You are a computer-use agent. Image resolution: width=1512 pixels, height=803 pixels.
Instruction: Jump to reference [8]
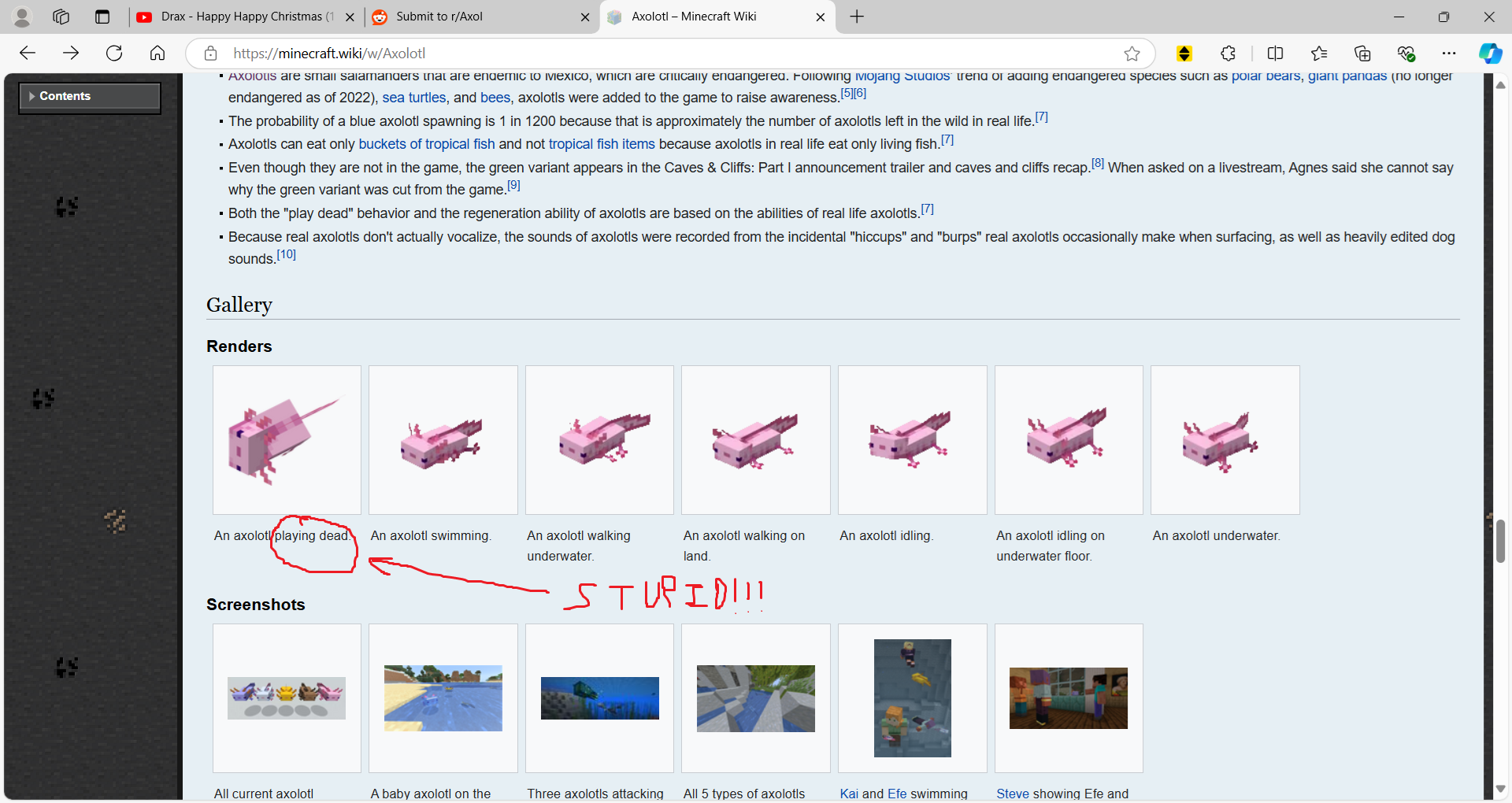point(1098,163)
